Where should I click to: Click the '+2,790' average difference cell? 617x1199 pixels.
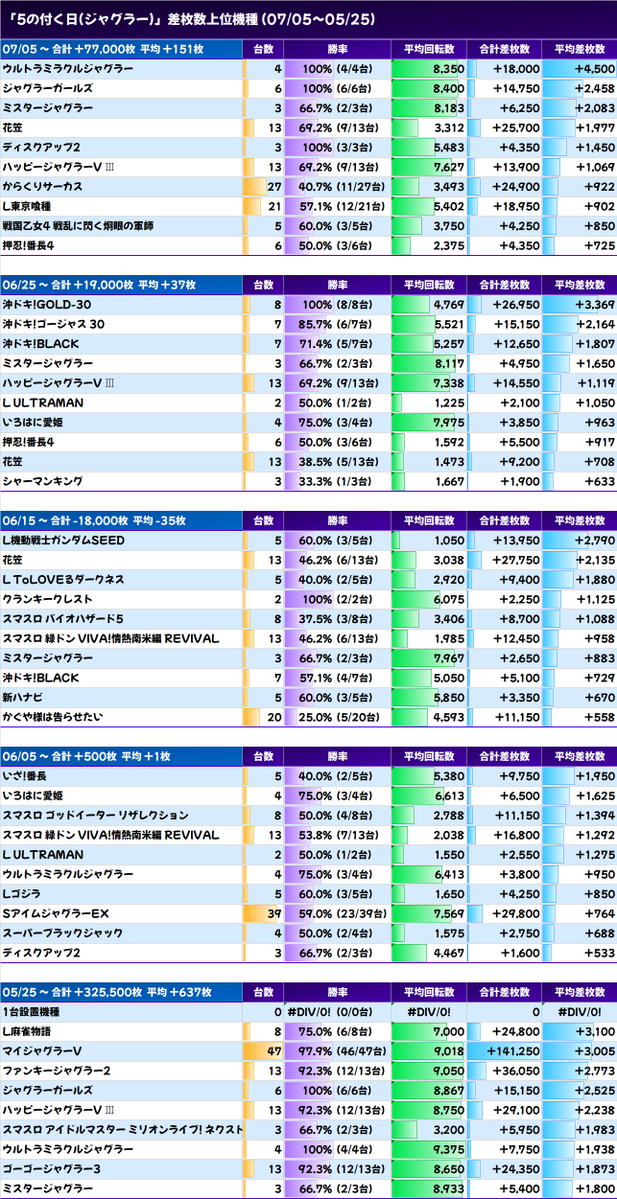[x=580, y=540]
